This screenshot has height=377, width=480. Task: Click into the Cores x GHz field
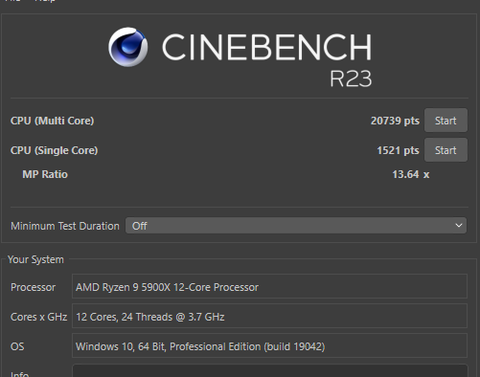pyautogui.click(x=270, y=316)
